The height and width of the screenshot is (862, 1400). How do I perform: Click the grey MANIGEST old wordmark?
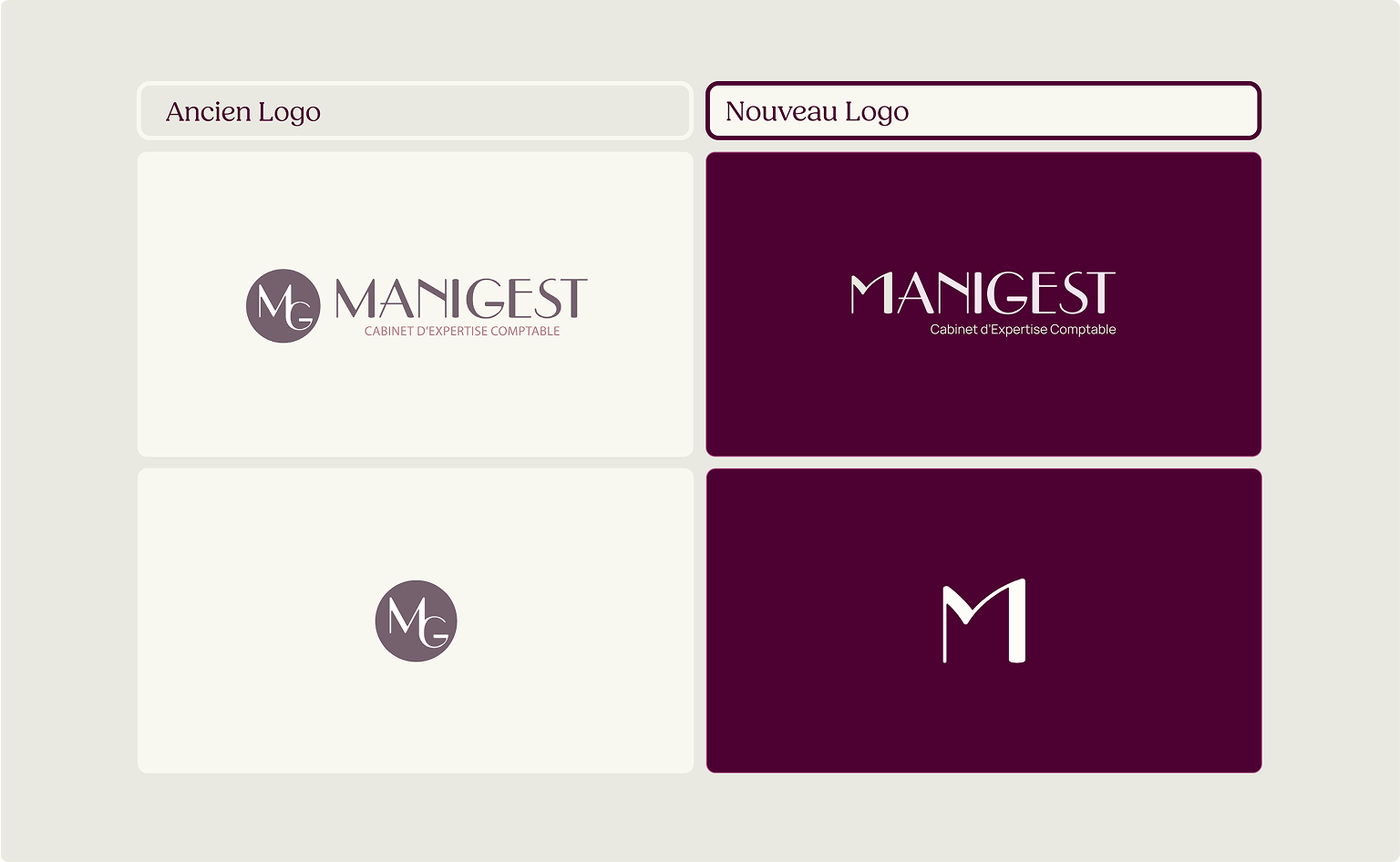coord(461,298)
